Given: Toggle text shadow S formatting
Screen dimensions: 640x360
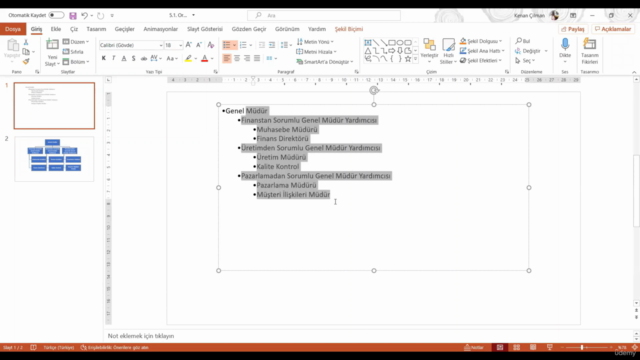Looking at the screenshot, I should (x=133, y=58).
